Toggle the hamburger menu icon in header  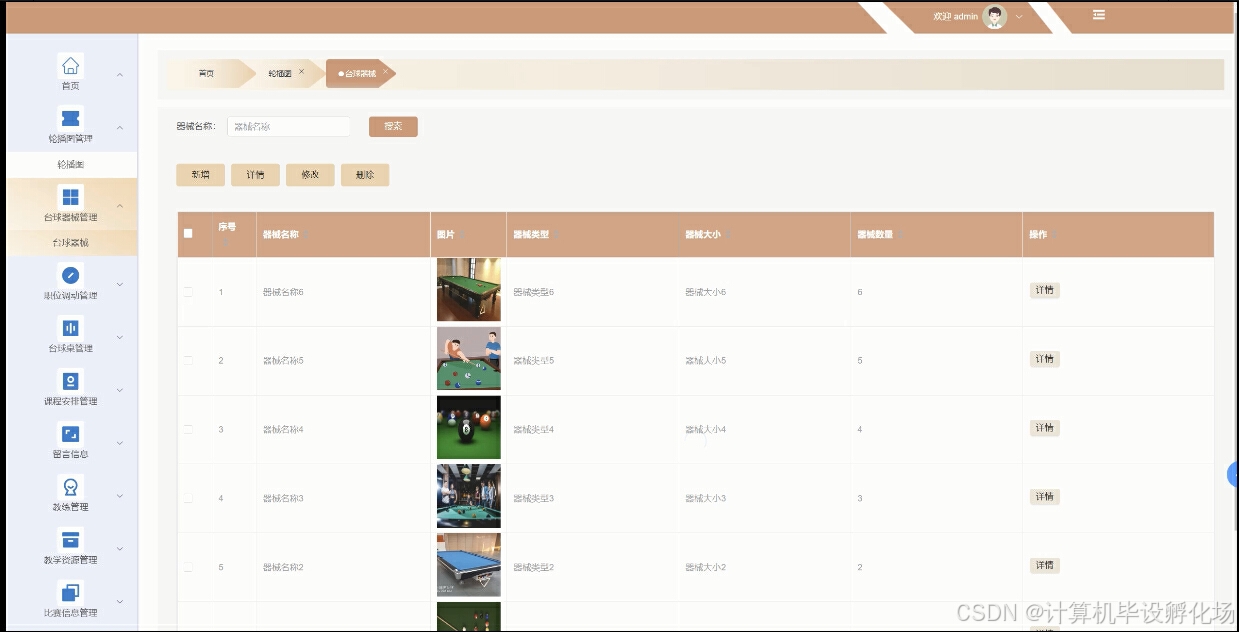click(1099, 15)
